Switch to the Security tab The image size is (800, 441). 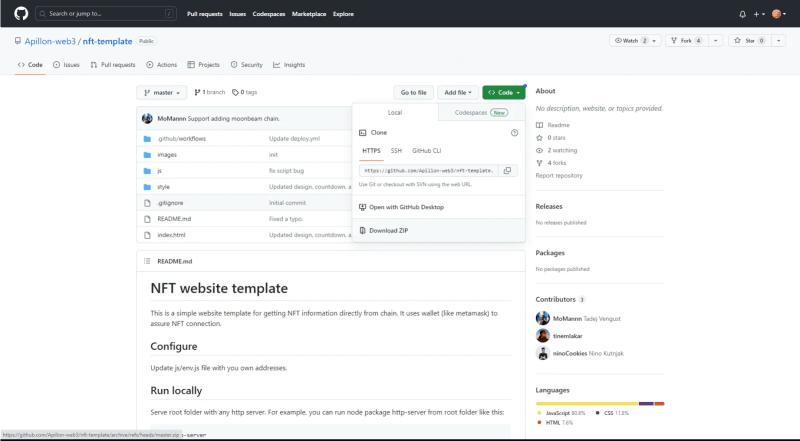coord(246,65)
